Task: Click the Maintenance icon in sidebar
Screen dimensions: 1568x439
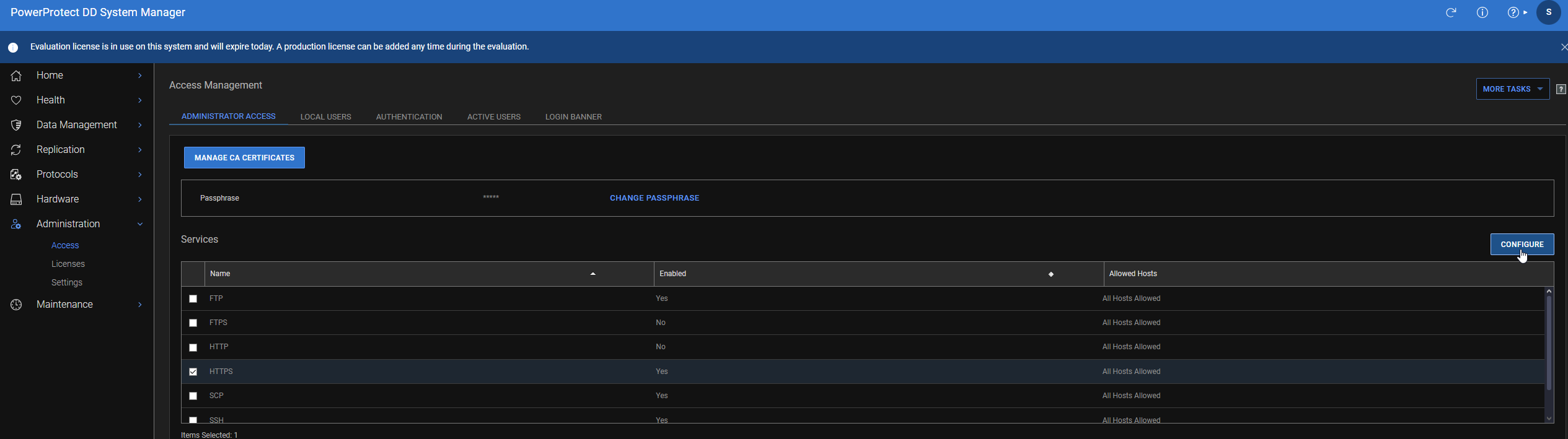Action: (16, 305)
